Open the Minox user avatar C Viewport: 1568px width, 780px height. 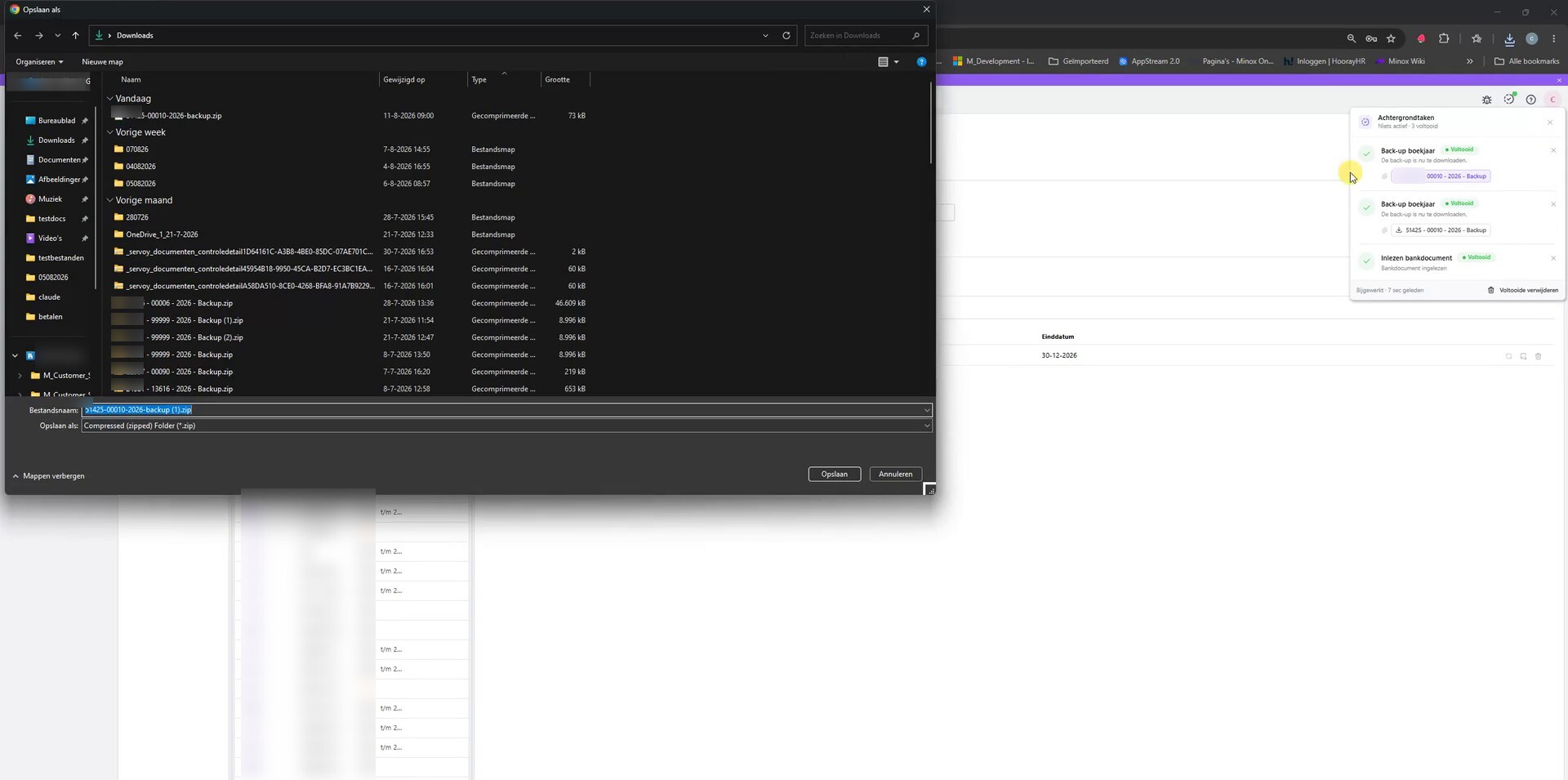[1552, 100]
